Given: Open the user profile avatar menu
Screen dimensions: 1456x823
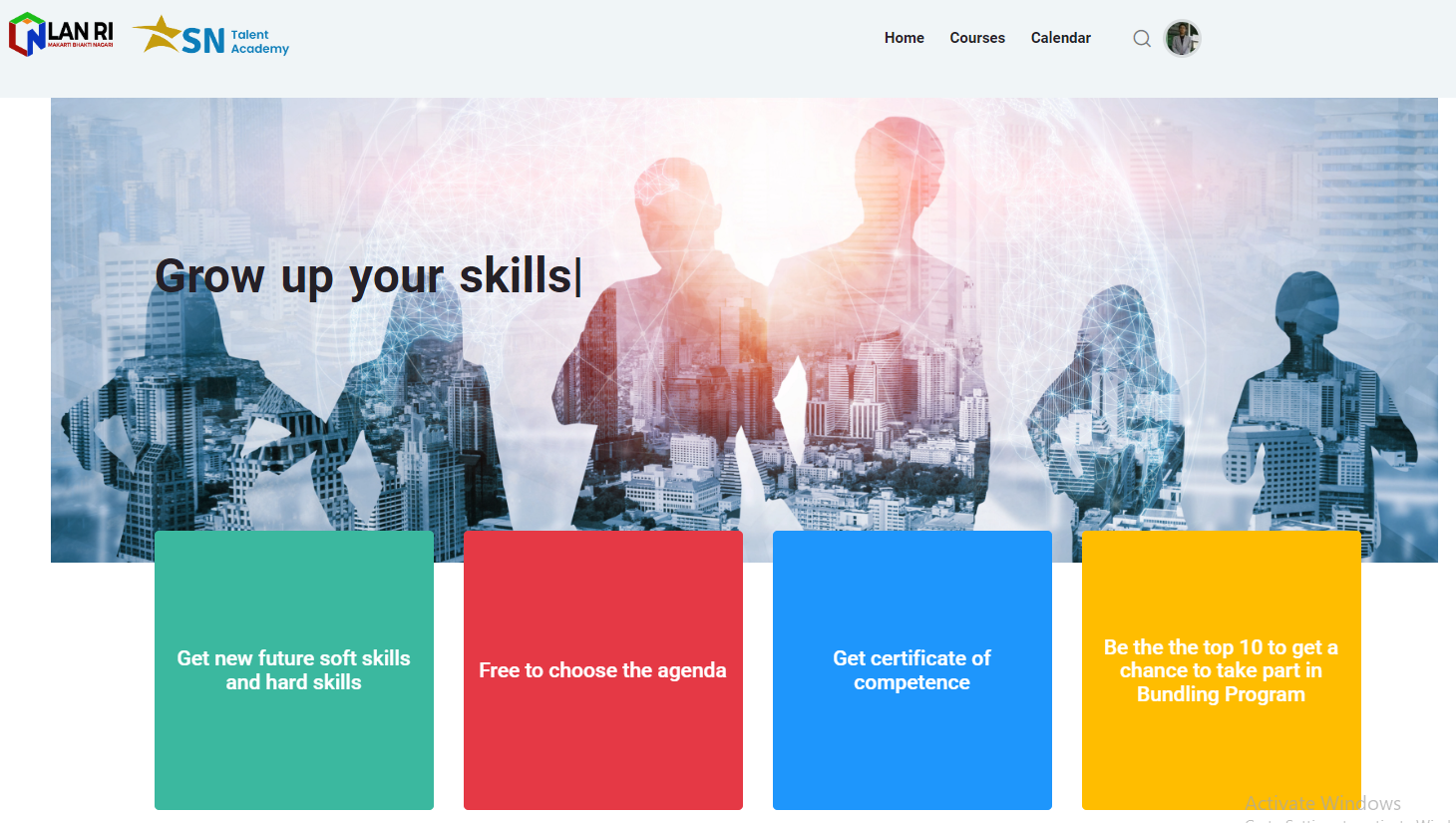Looking at the screenshot, I should (1183, 39).
